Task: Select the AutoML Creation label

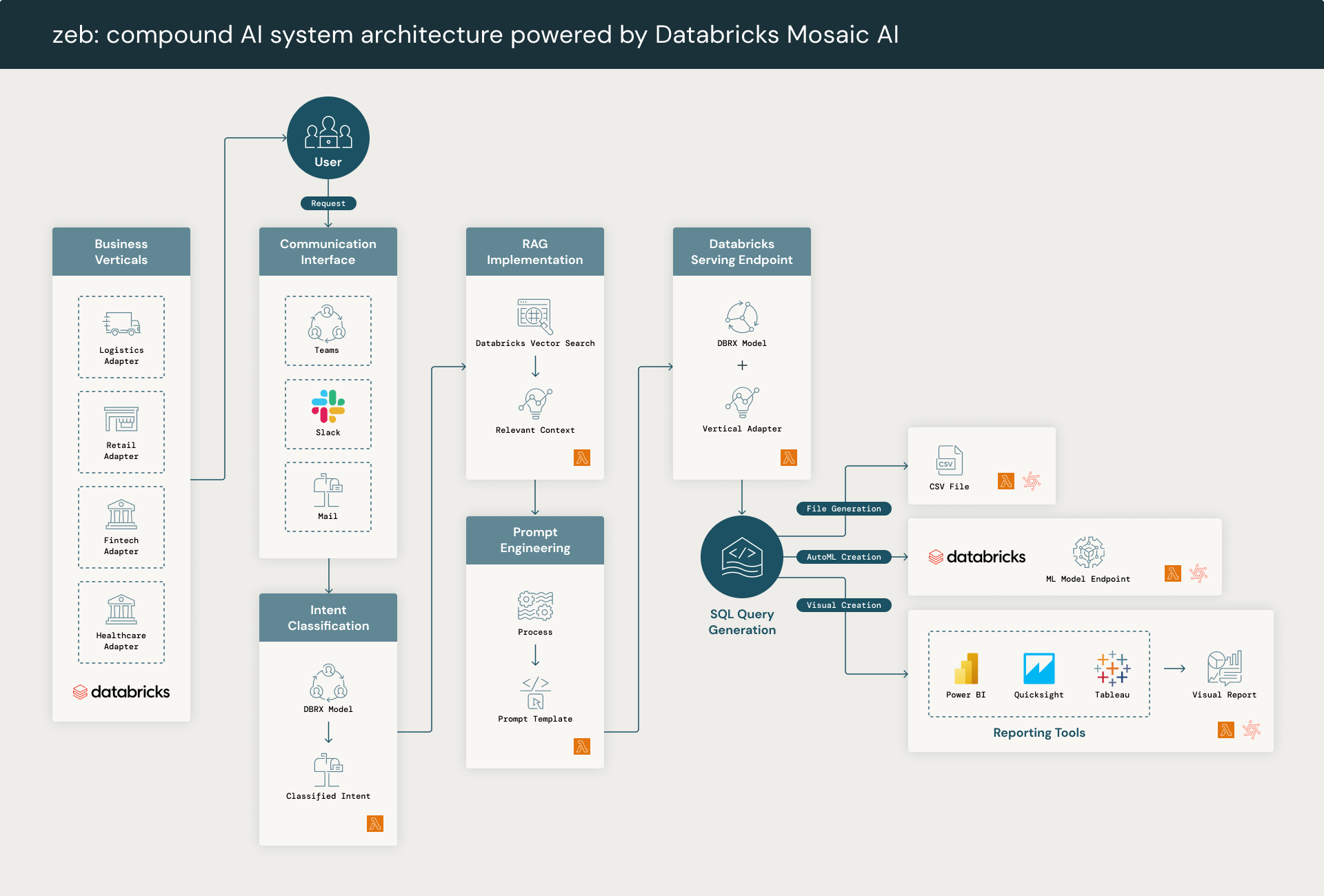Action: click(x=843, y=557)
